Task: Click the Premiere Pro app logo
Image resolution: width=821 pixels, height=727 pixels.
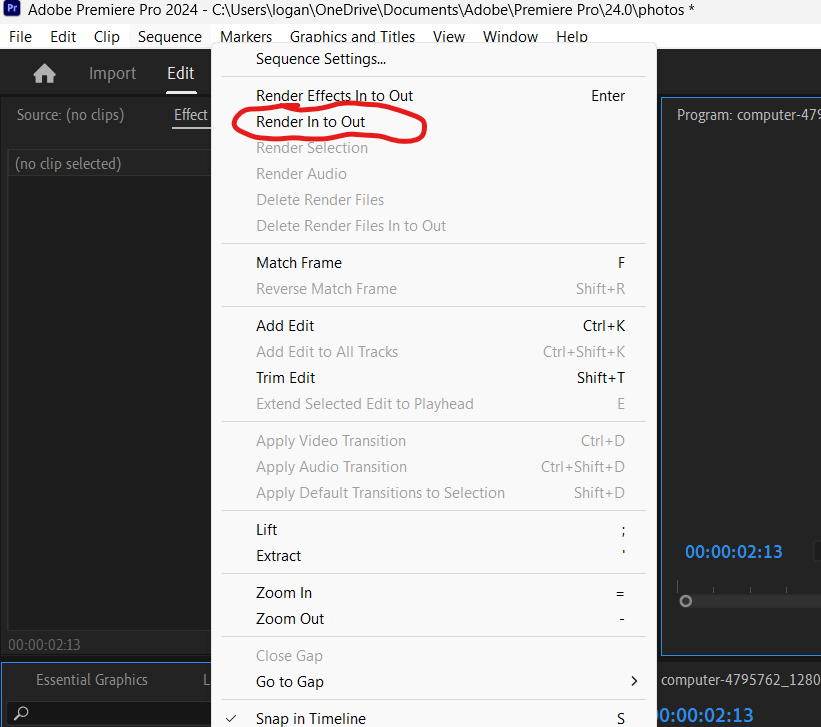Action: pyautogui.click(x=13, y=11)
